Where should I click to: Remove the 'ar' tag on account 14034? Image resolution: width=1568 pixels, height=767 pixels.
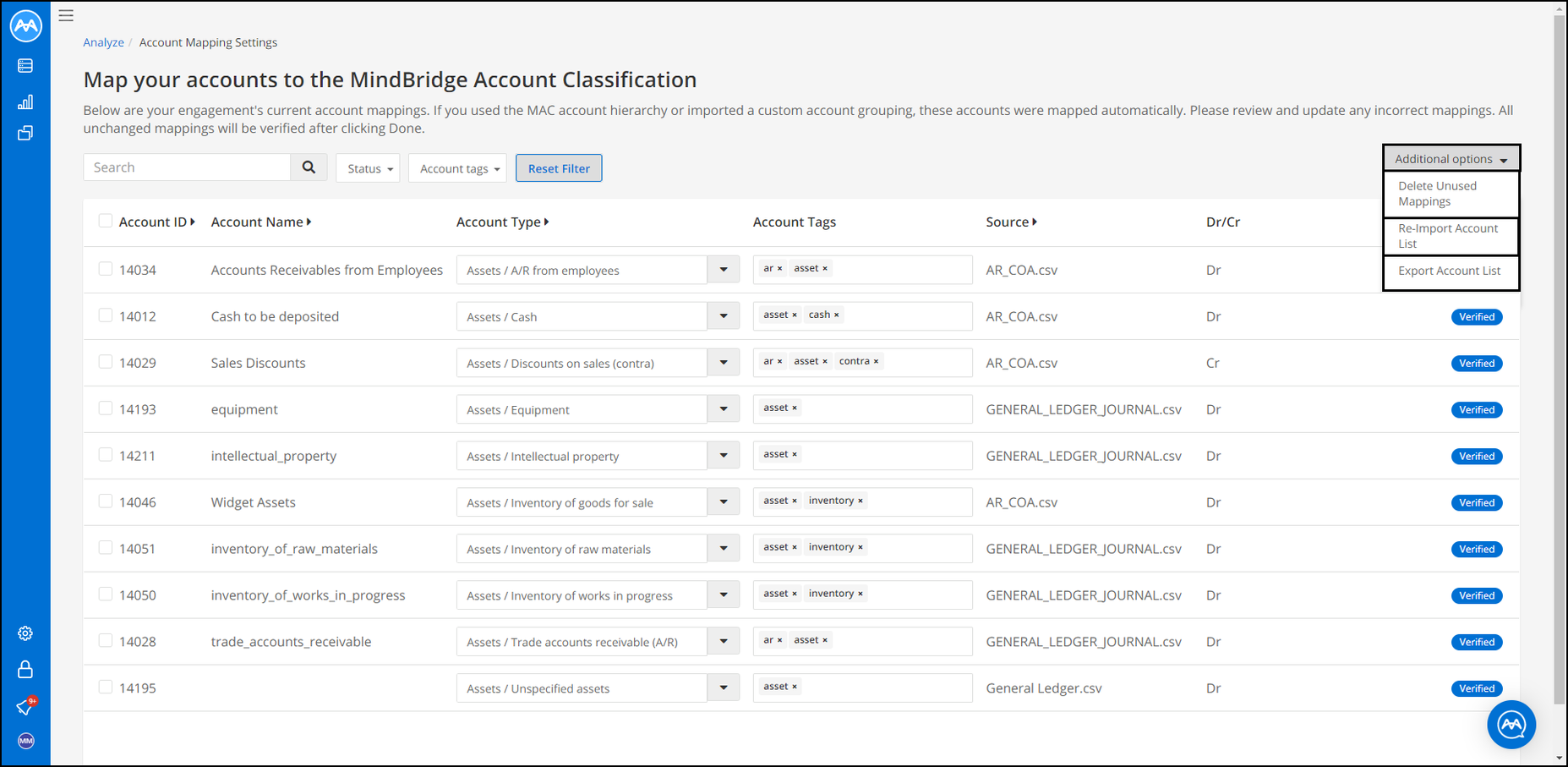[779, 268]
